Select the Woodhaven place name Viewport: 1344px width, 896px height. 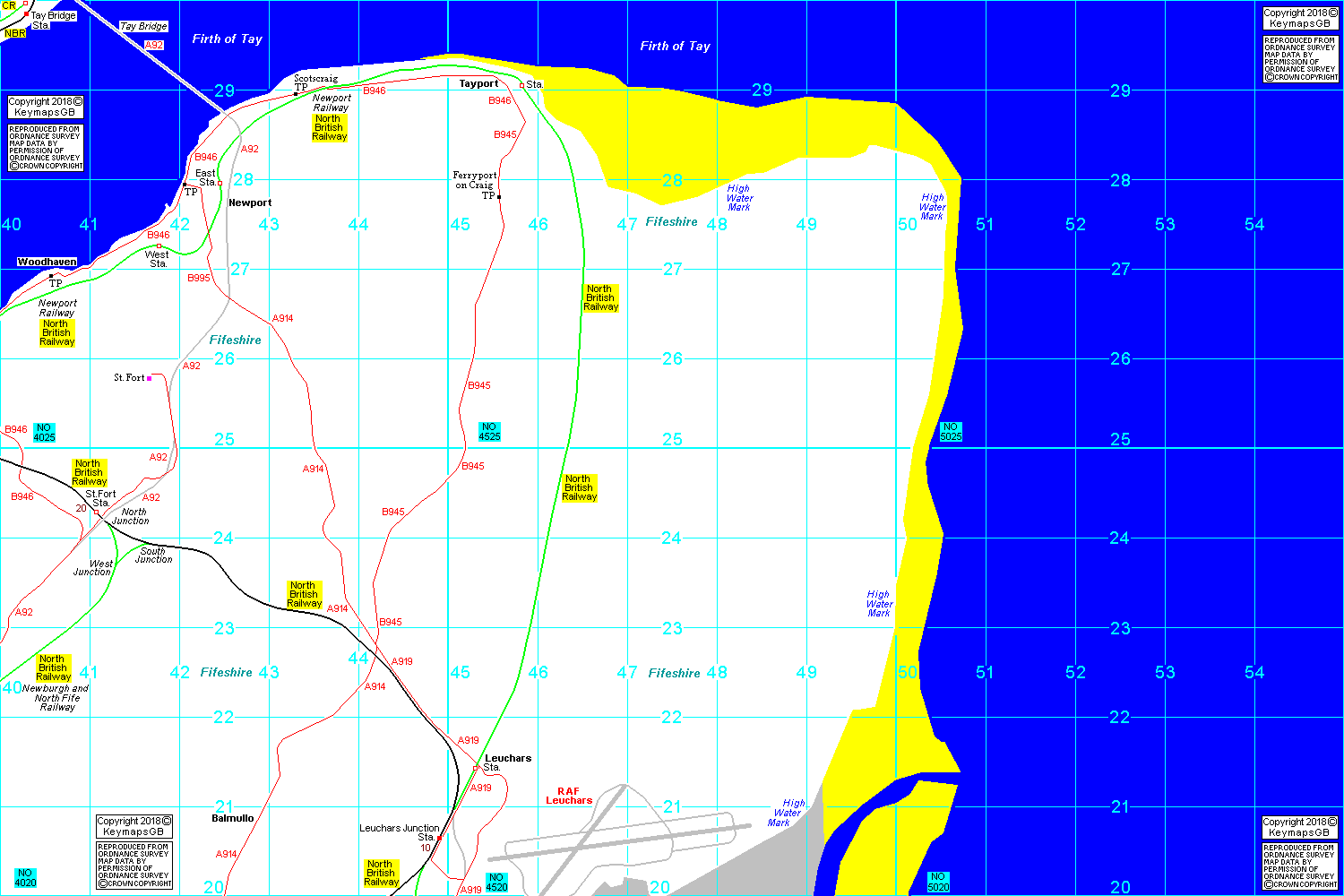click(x=47, y=262)
